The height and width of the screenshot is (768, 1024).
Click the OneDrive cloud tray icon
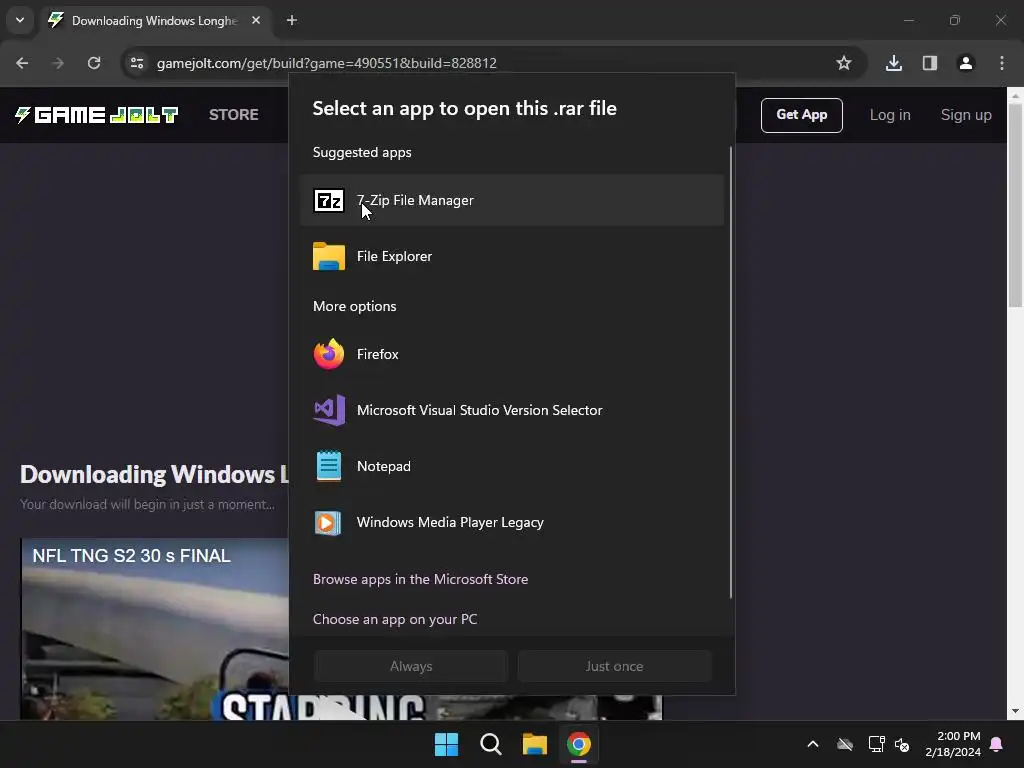pos(845,744)
